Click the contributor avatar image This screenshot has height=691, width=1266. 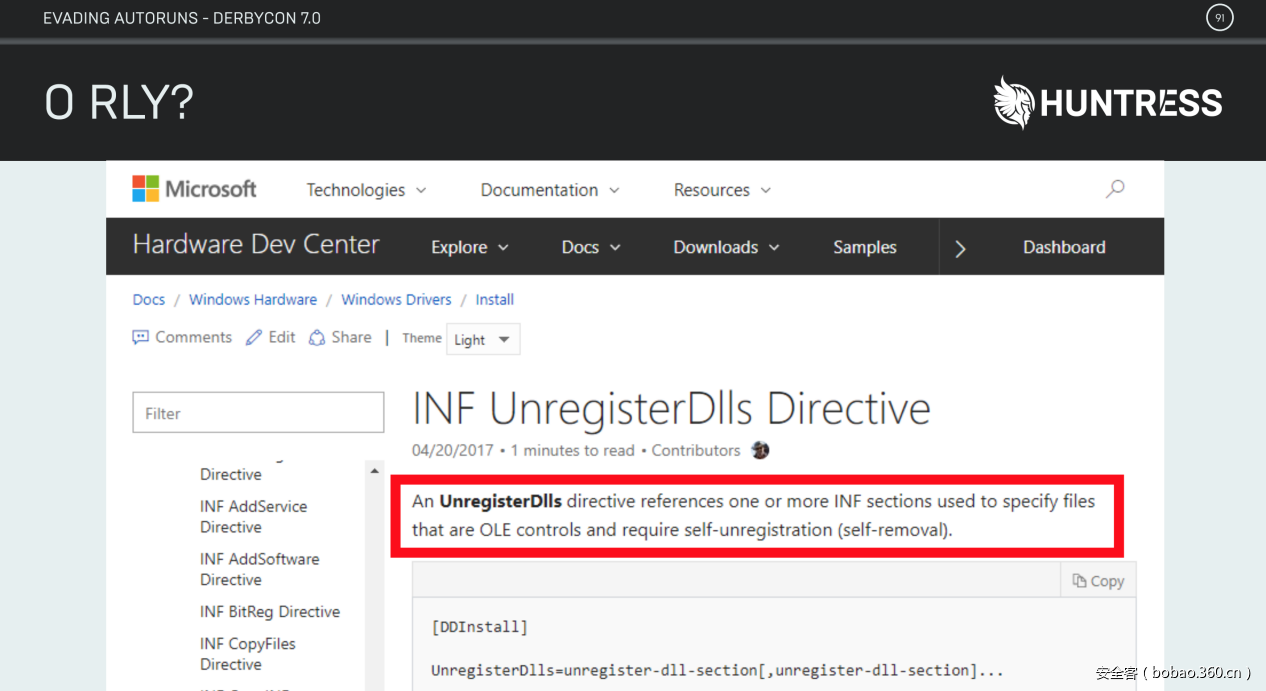pyautogui.click(x=761, y=450)
